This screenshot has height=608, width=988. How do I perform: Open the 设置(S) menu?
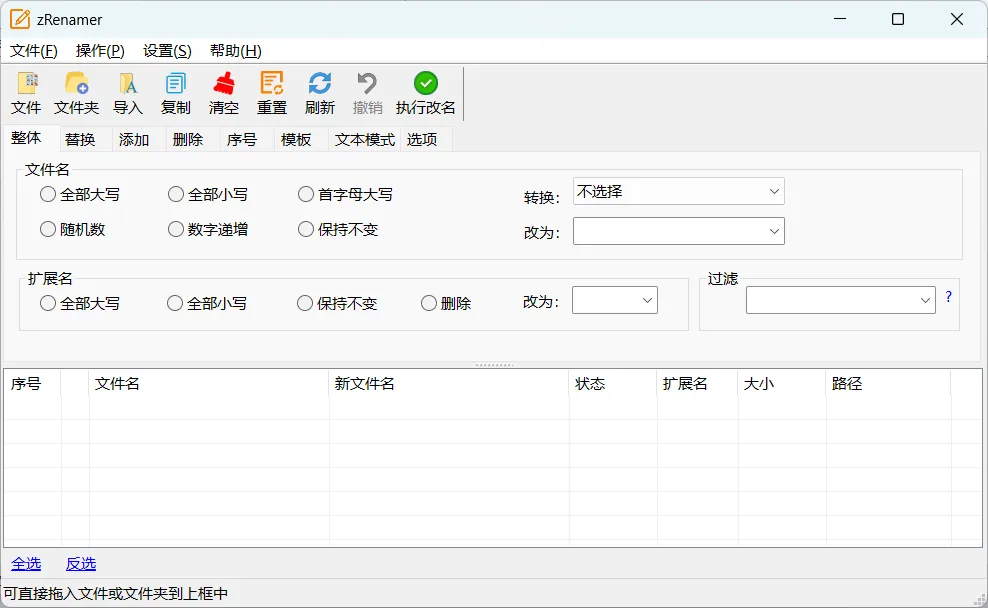165,50
